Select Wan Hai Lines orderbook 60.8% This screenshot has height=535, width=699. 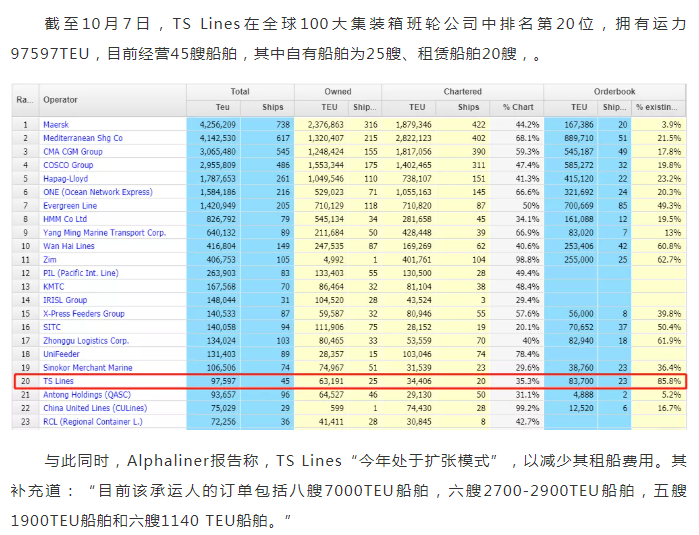[658, 246]
